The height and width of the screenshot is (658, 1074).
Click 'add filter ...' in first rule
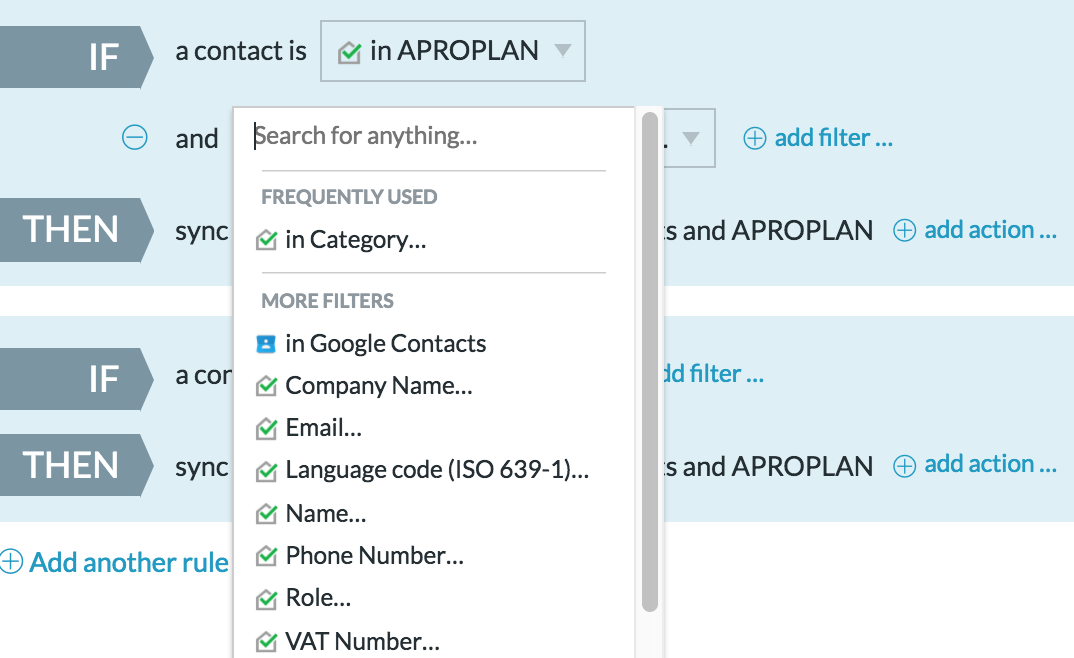tap(834, 138)
